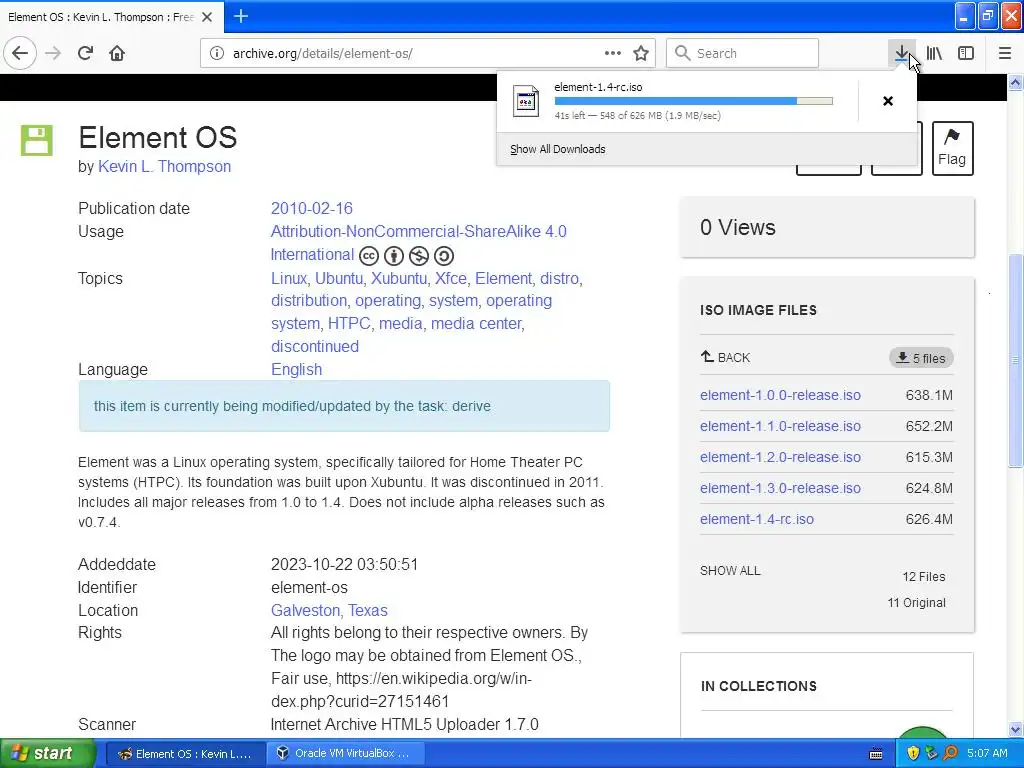Open the Kevin L. Thompson author link
This screenshot has height=768, width=1024.
[x=165, y=167]
